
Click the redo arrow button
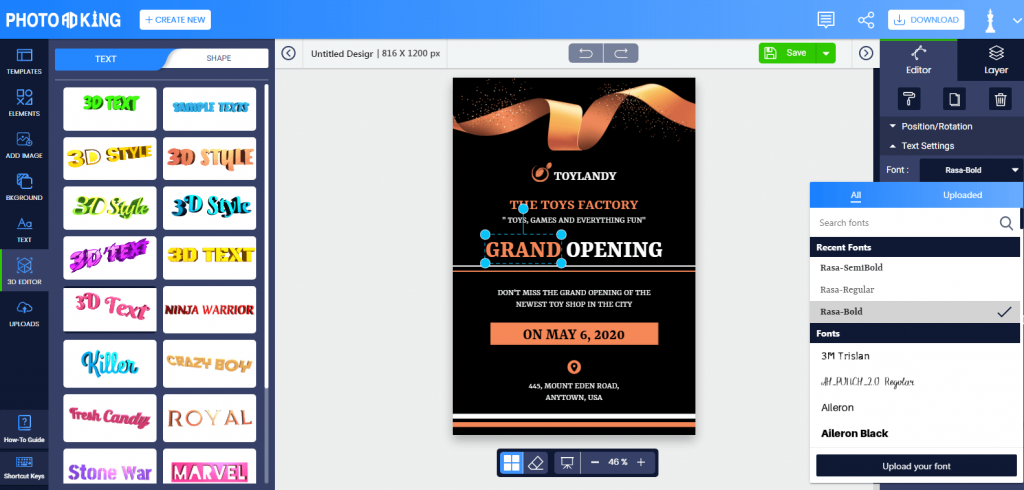click(621, 53)
